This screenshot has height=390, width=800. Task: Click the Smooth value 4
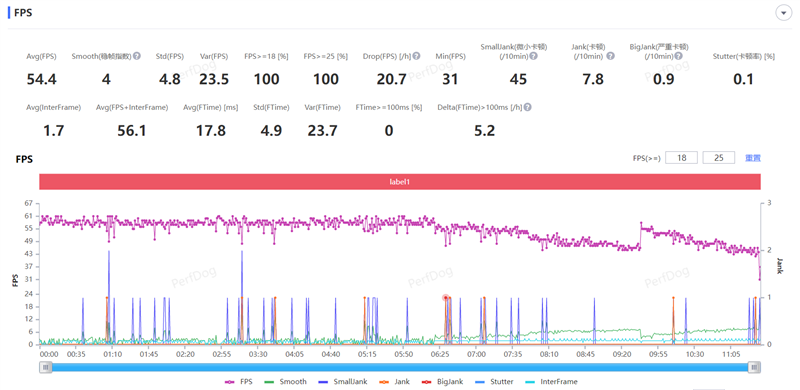(106, 79)
